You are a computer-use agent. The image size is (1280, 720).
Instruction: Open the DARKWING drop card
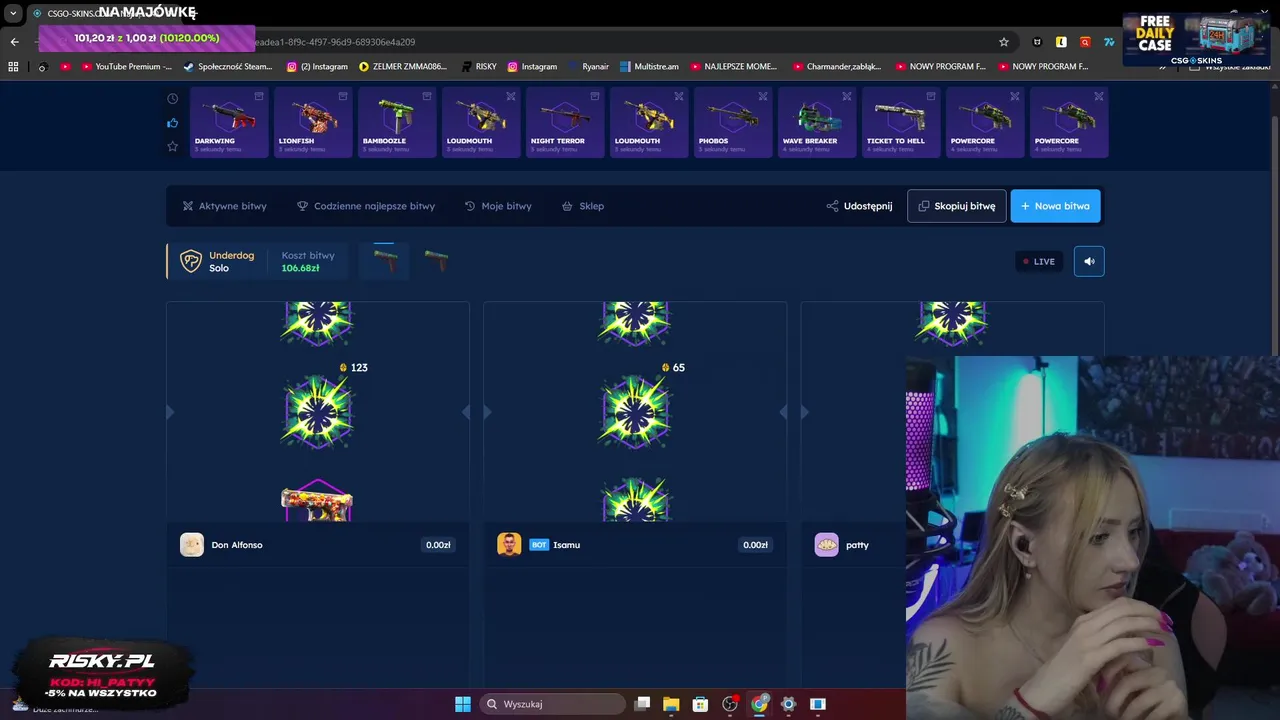229,122
